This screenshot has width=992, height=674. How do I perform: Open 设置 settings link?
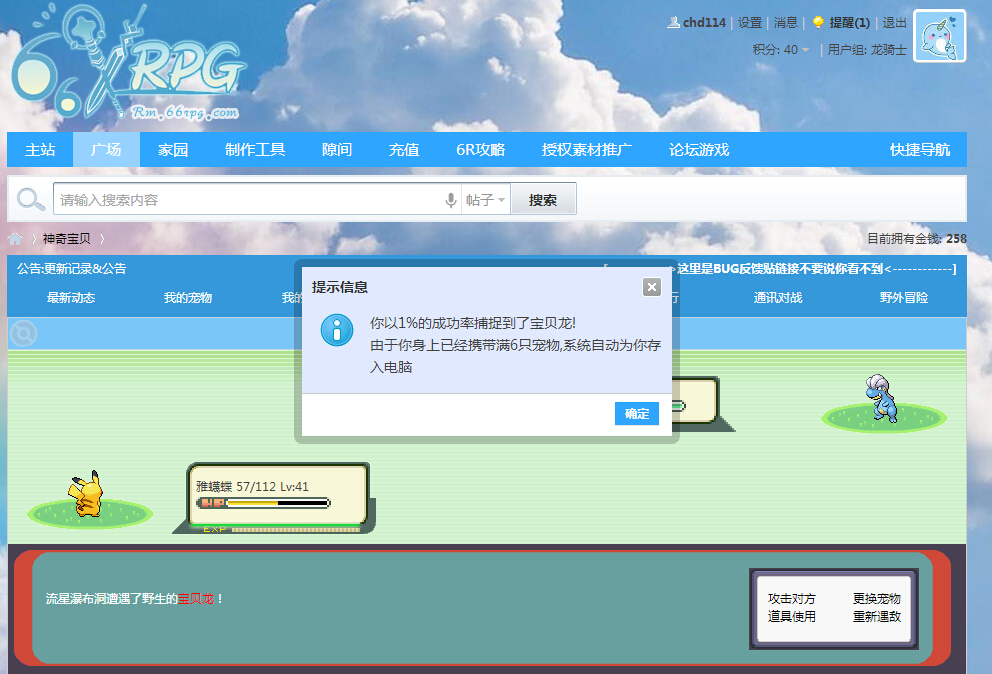pos(750,23)
